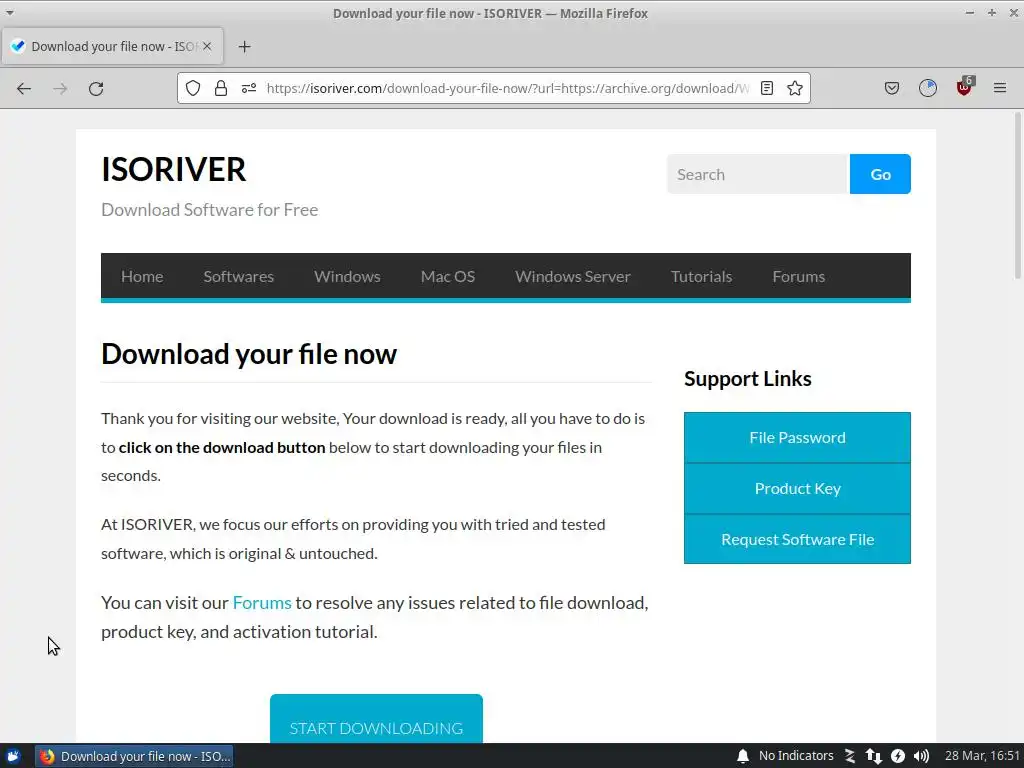Open the notifications bell in the panel
1024x768 pixels.
743,756
